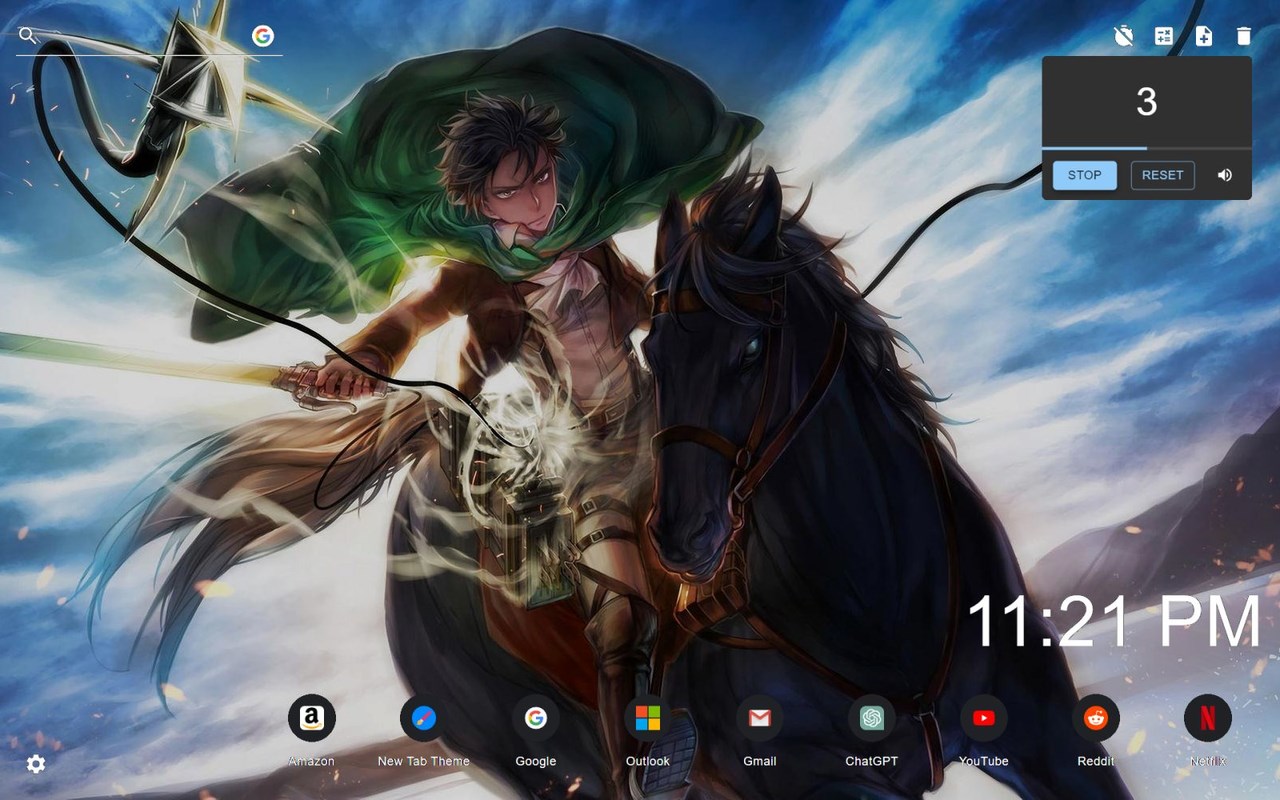Open the Google shortcut in dock
Viewport: 1280px width, 800px height.
click(536, 730)
